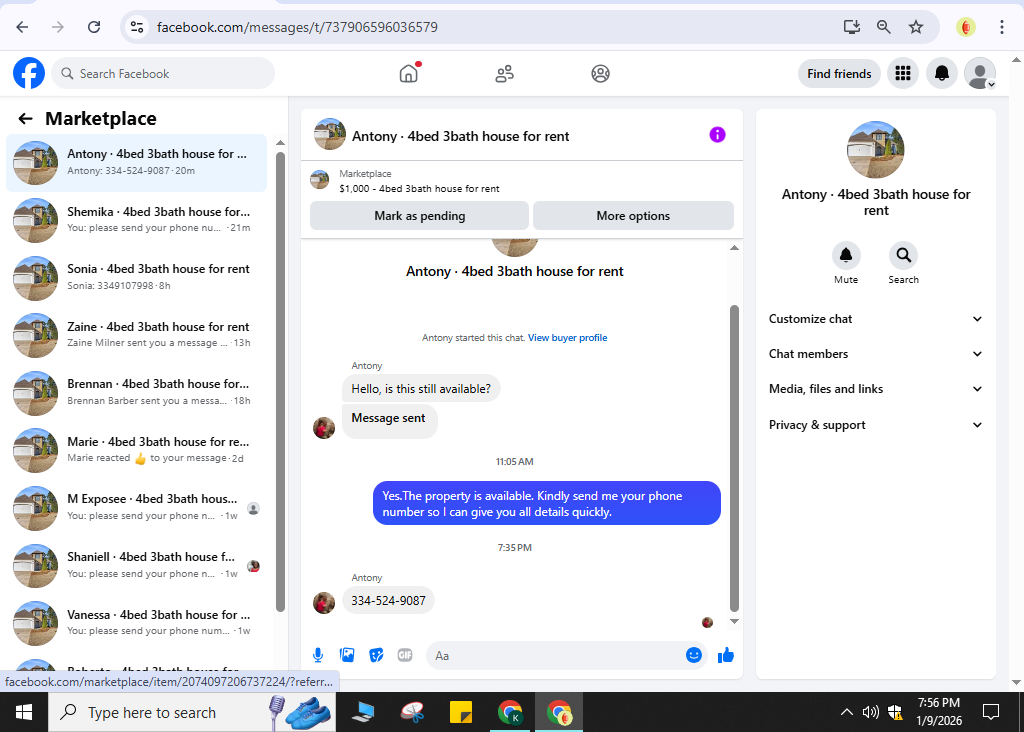Open Zaine conversation in list
The image size is (1024, 732).
[x=136, y=335]
